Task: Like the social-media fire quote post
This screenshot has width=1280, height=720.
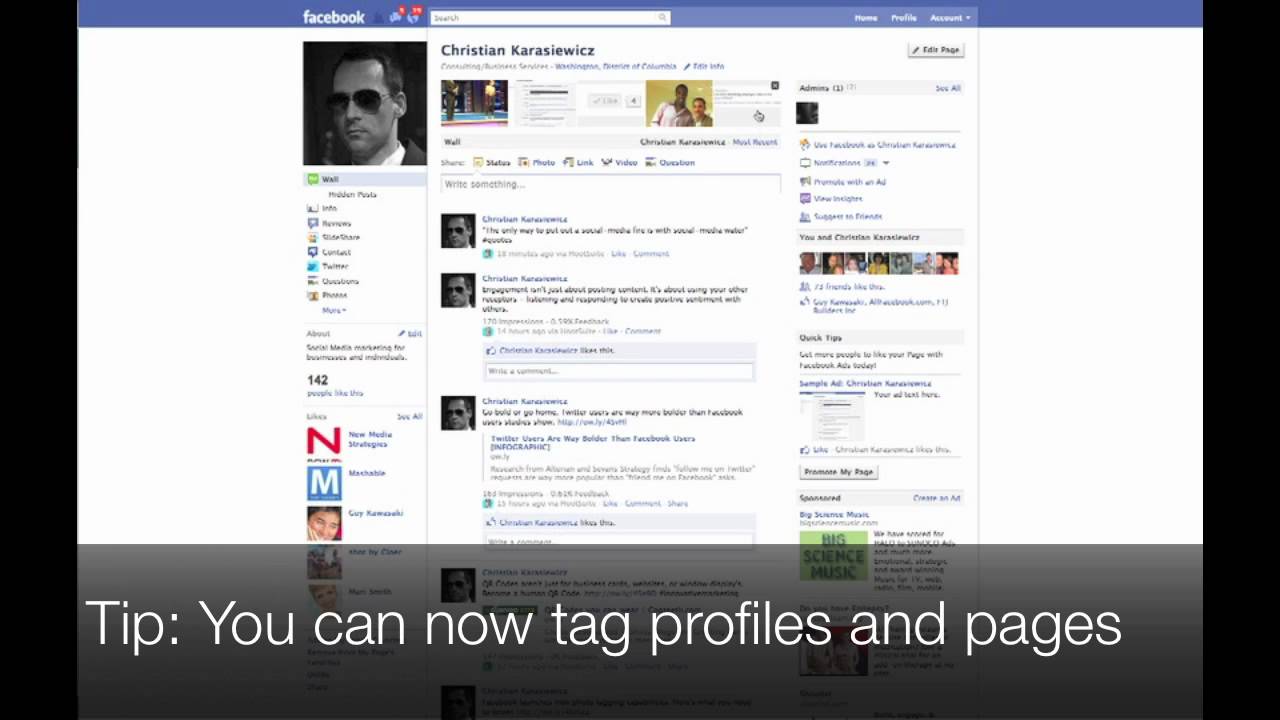Action: pyautogui.click(x=618, y=254)
